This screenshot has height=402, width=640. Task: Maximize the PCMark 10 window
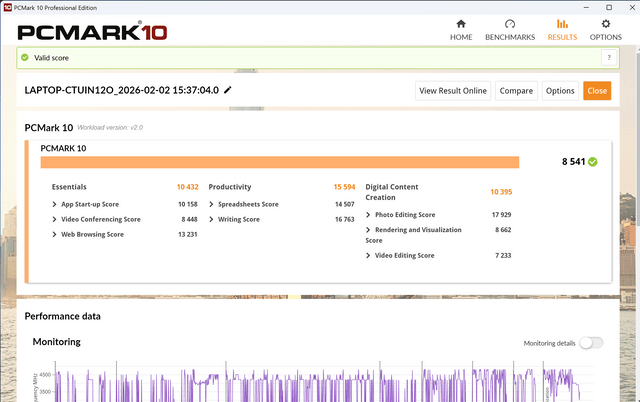[609, 7]
